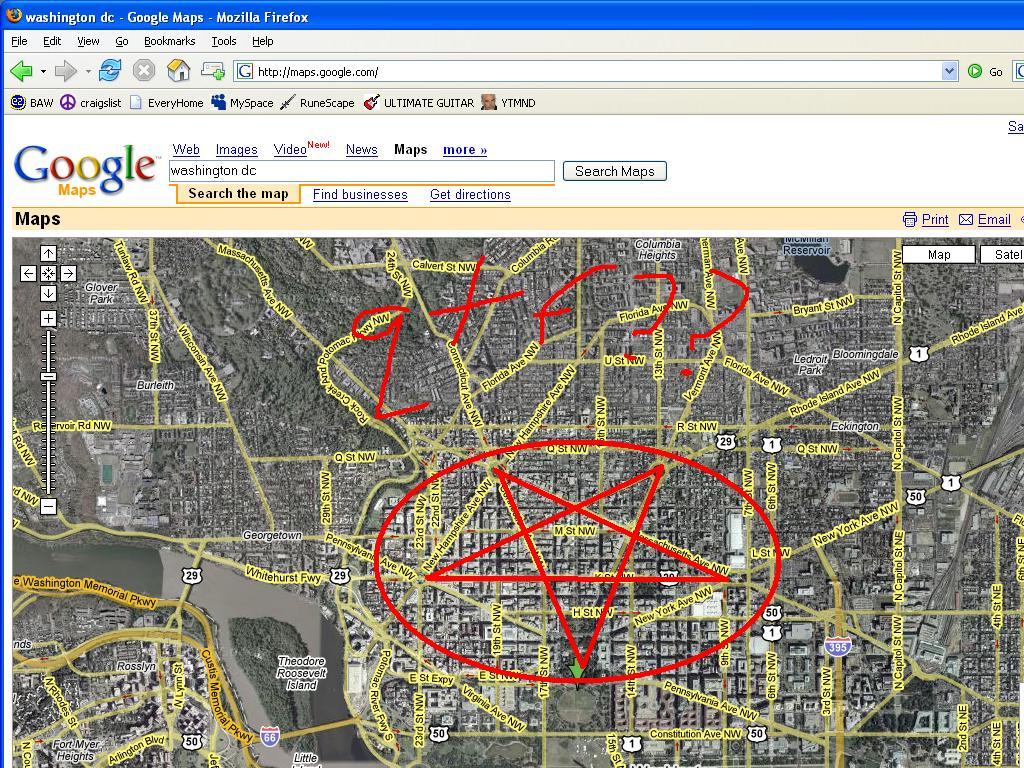Click the Firefox Back arrow button
Image resolution: width=1024 pixels, height=768 pixels.
(21, 71)
